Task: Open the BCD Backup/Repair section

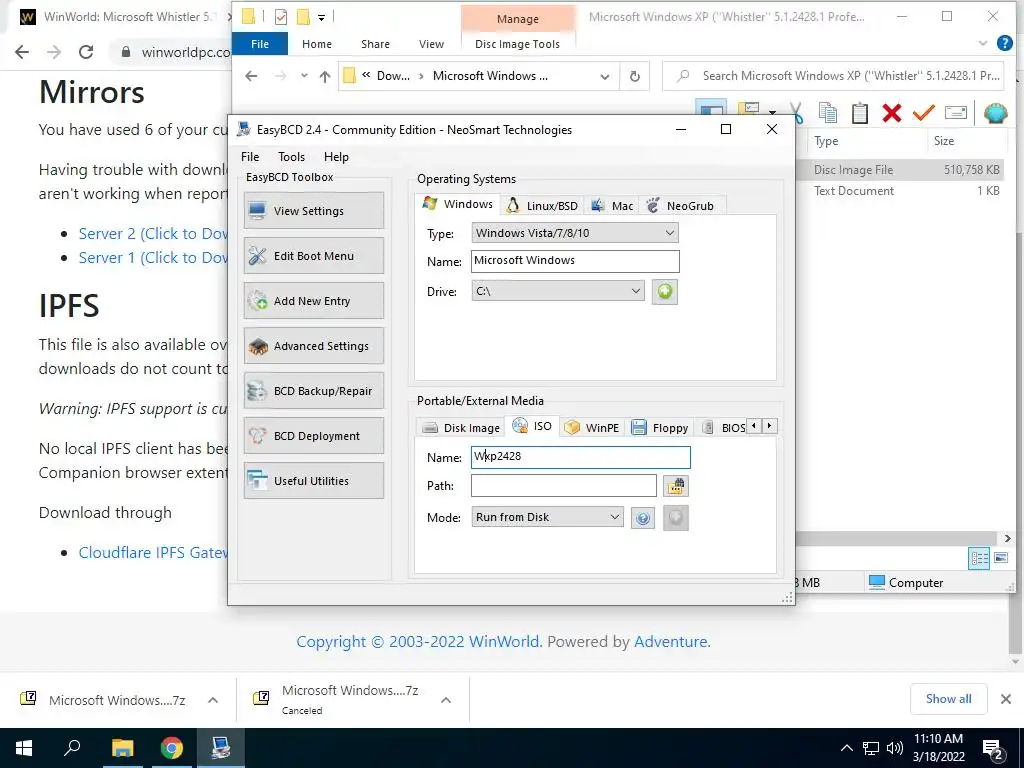Action: pyautogui.click(x=313, y=391)
